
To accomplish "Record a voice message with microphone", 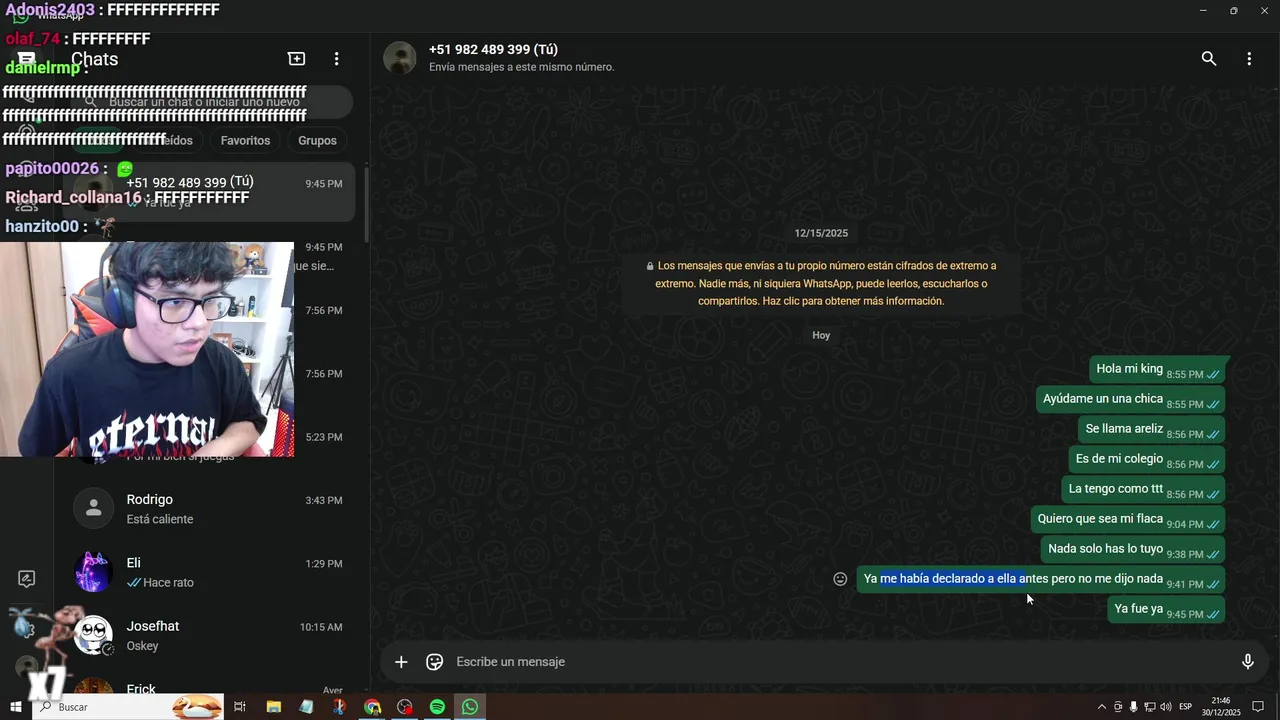I will (x=1248, y=662).
